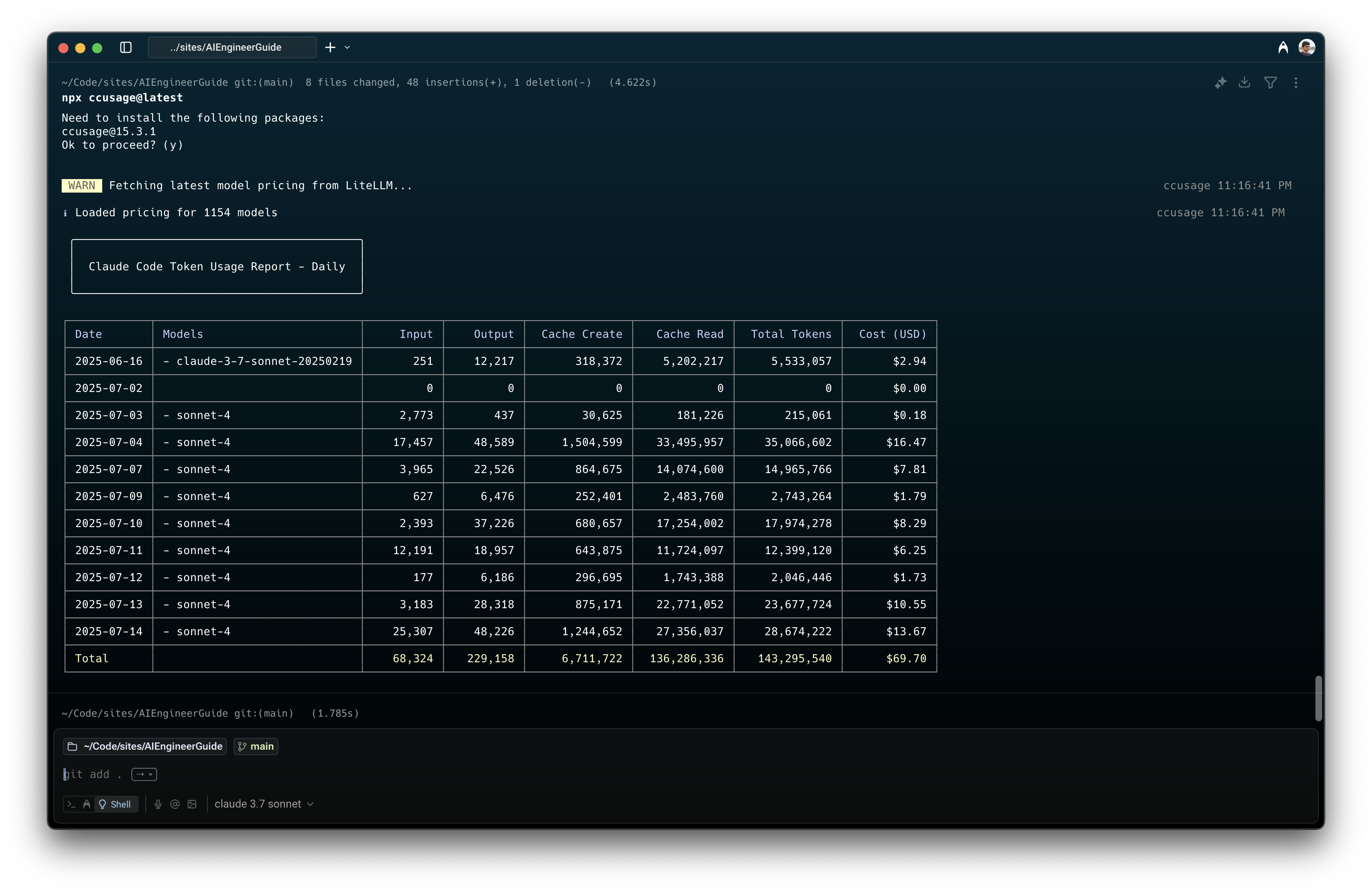This screenshot has height=892, width=1372.
Task: Click the date cell 2025-06-16
Action: tap(109, 361)
